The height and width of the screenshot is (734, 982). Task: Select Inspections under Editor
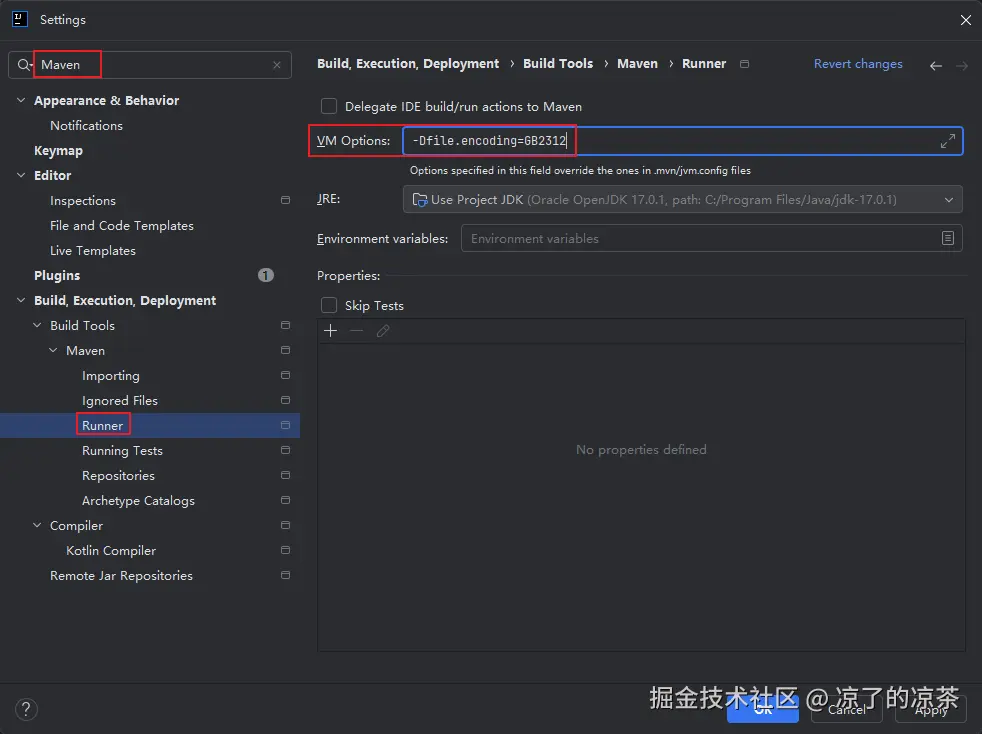pos(83,201)
